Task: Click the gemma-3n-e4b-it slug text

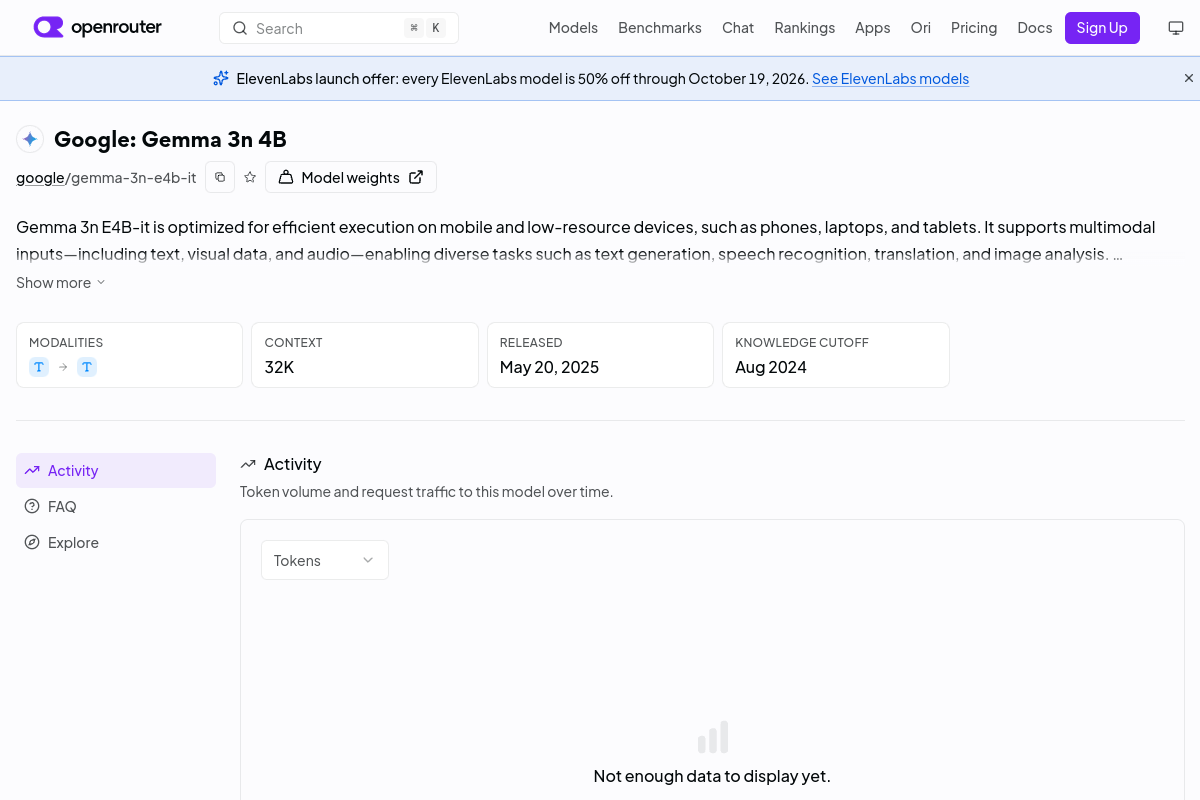Action: (134, 178)
